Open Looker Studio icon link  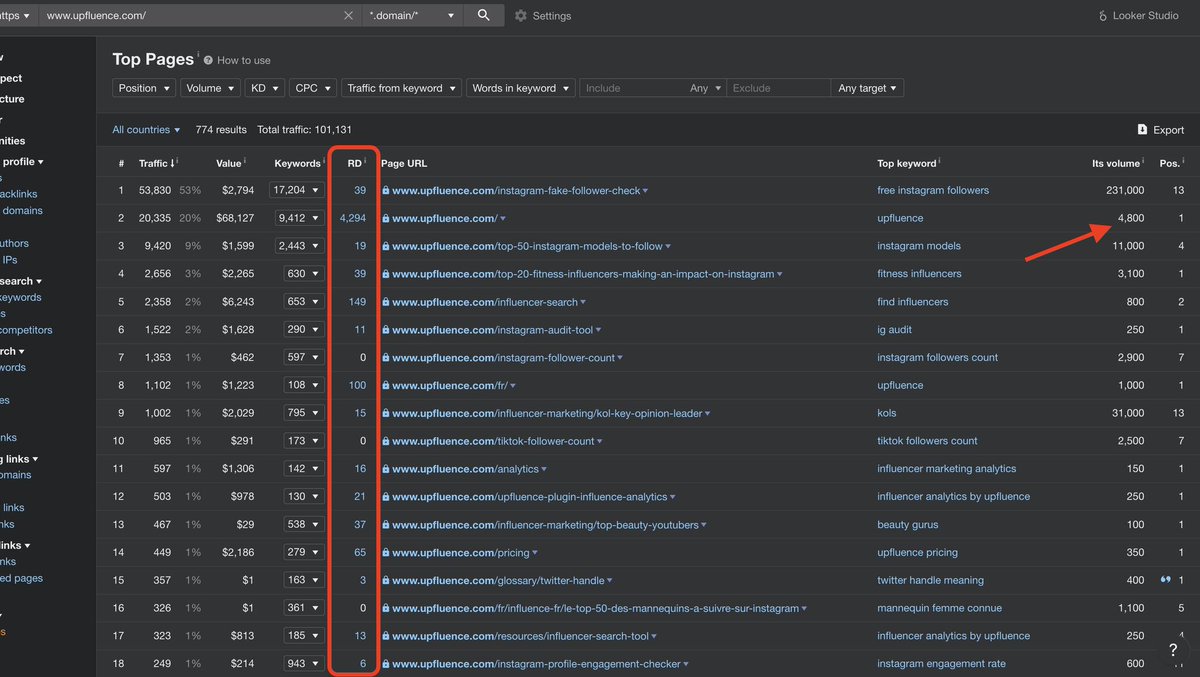point(1104,16)
